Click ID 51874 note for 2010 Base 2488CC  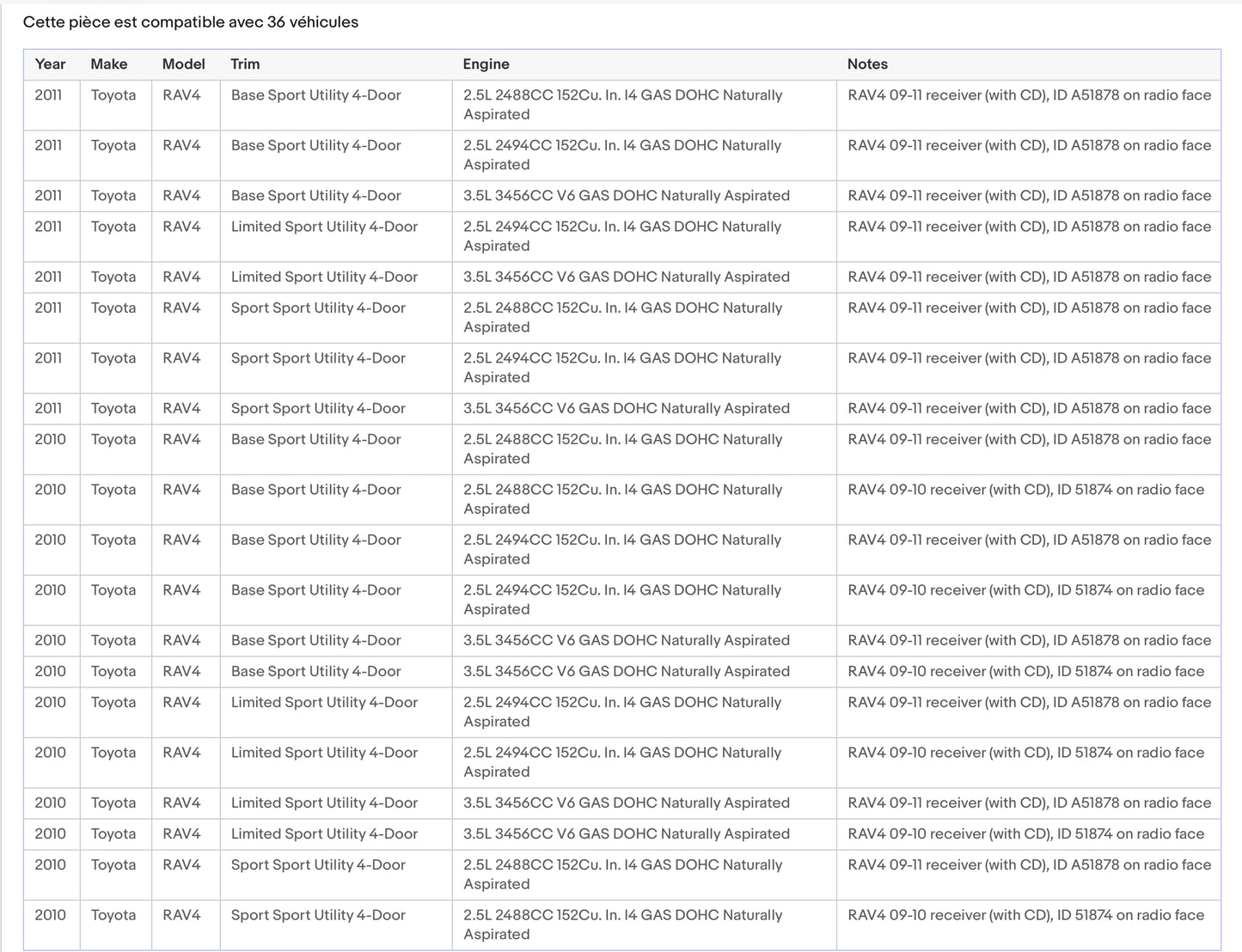1025,490
